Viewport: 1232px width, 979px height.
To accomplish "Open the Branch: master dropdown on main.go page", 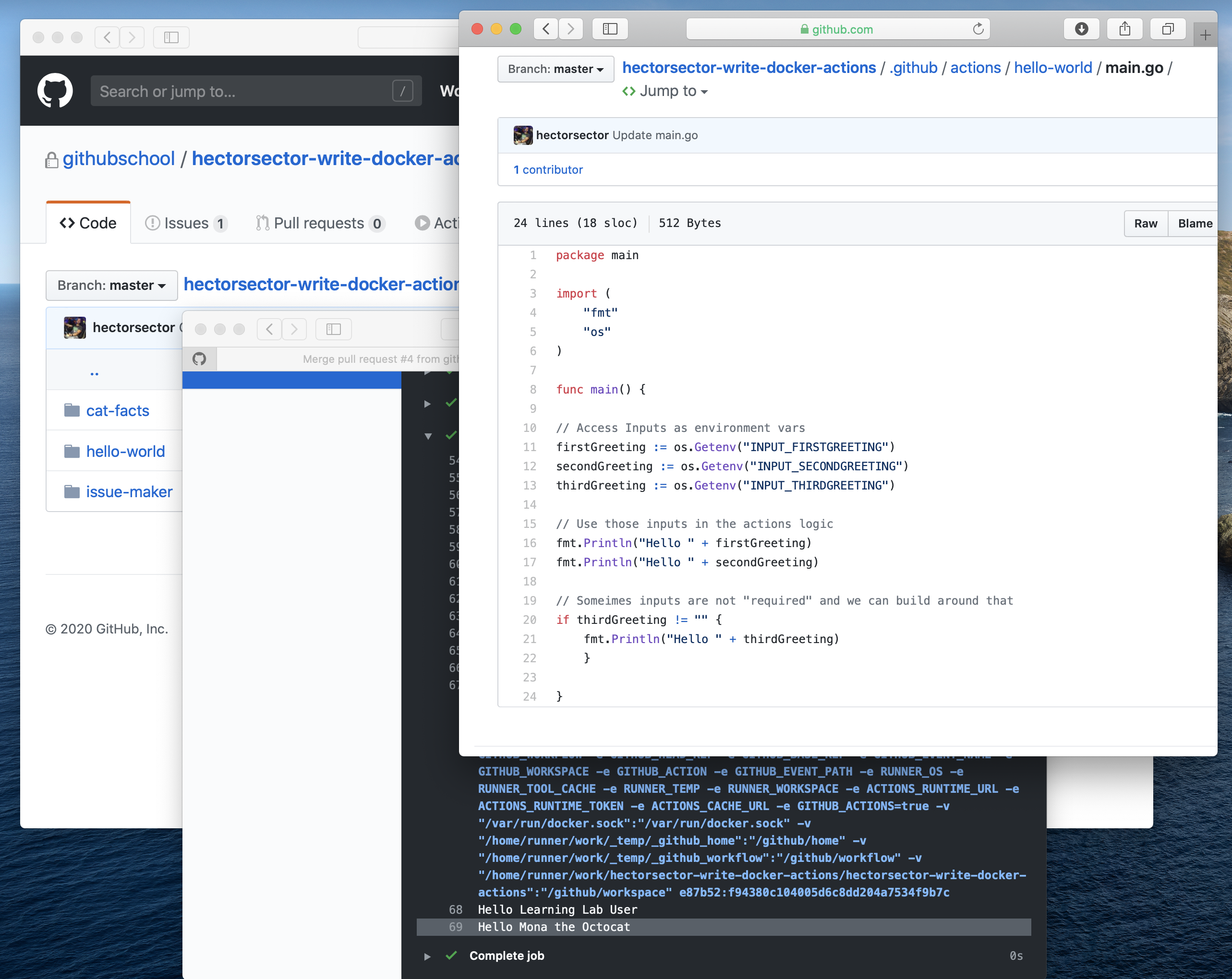I will pos(556,69).
